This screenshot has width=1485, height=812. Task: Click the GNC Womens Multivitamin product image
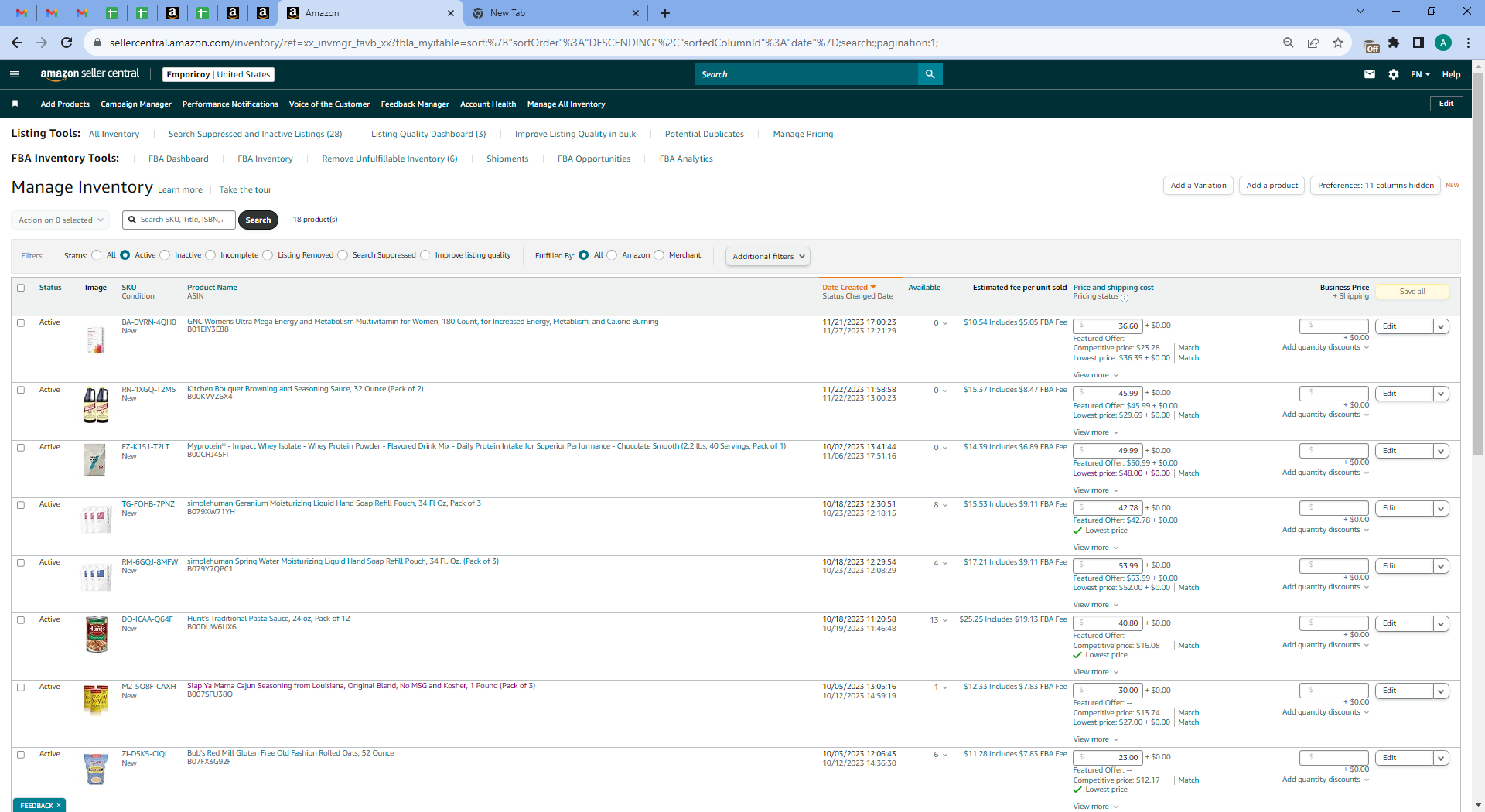tap(96, 339)
